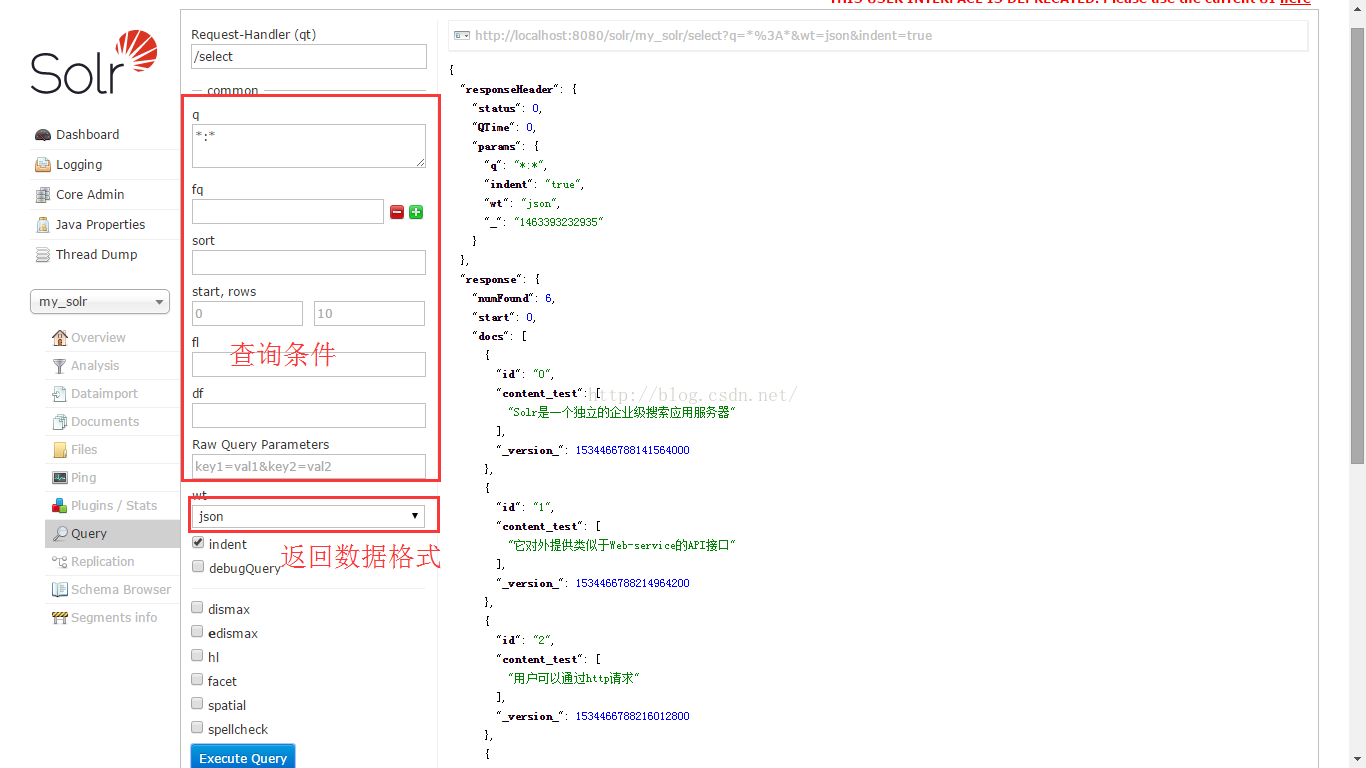Image resolution: width=1366 pixels, height=768 pixels.
Task: Add an fq filter with green plus
Action: pos(416,212)
